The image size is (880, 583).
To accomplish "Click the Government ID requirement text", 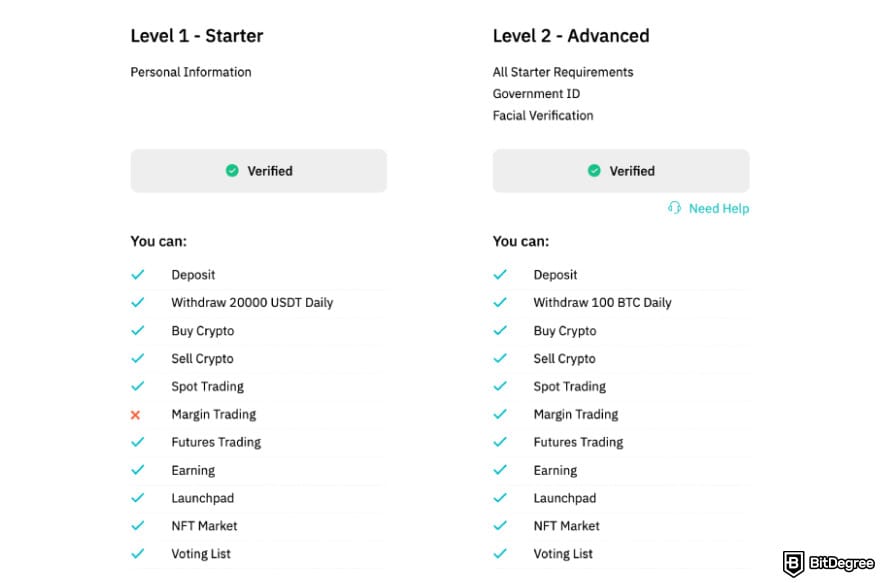I will 536,94.
